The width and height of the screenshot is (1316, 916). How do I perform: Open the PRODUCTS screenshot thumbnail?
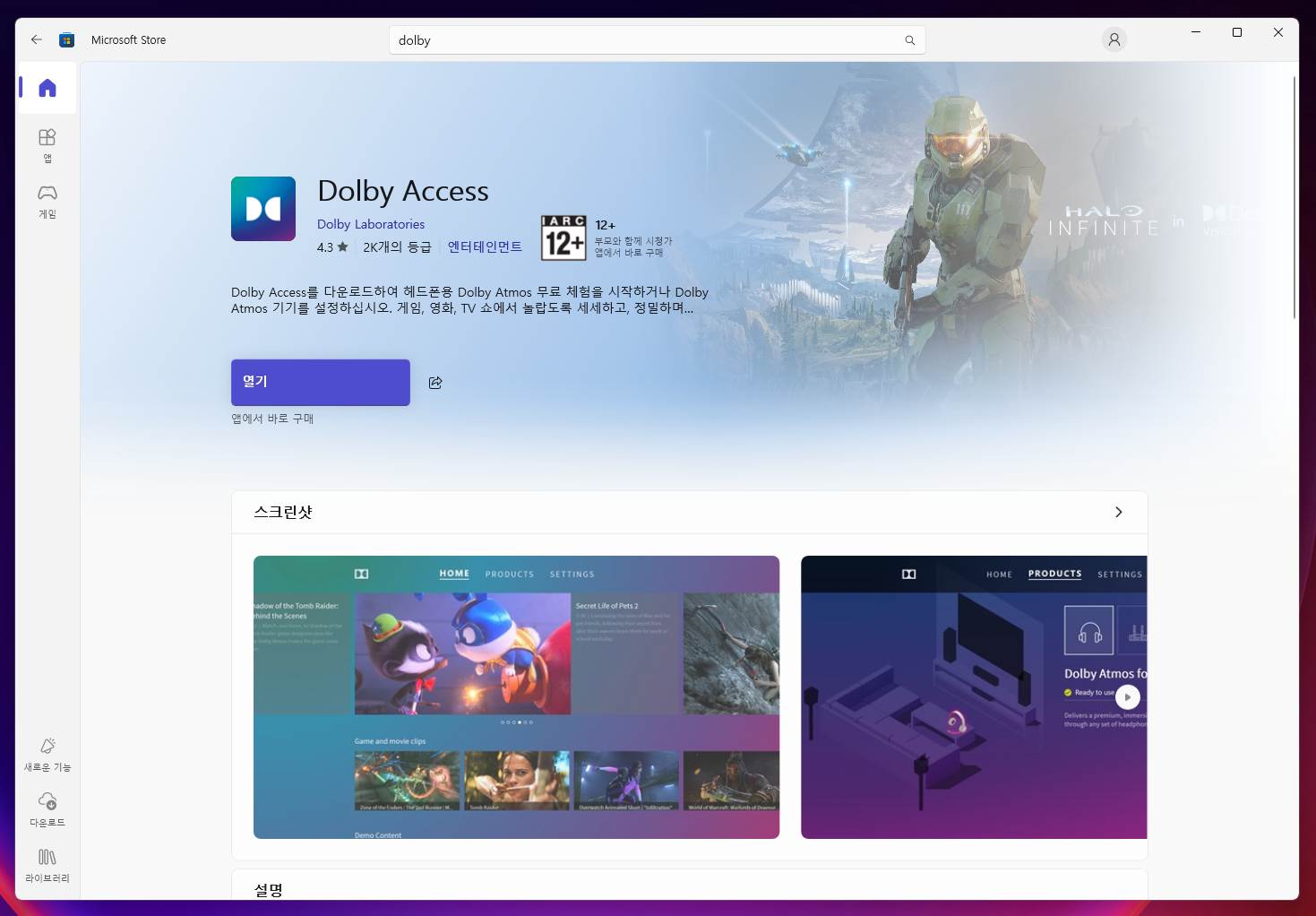click(x=974, y=697)
